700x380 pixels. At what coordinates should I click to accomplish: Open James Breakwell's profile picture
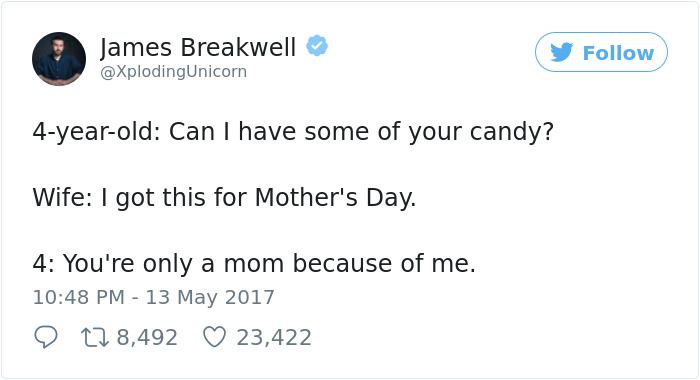pos(59,58)
